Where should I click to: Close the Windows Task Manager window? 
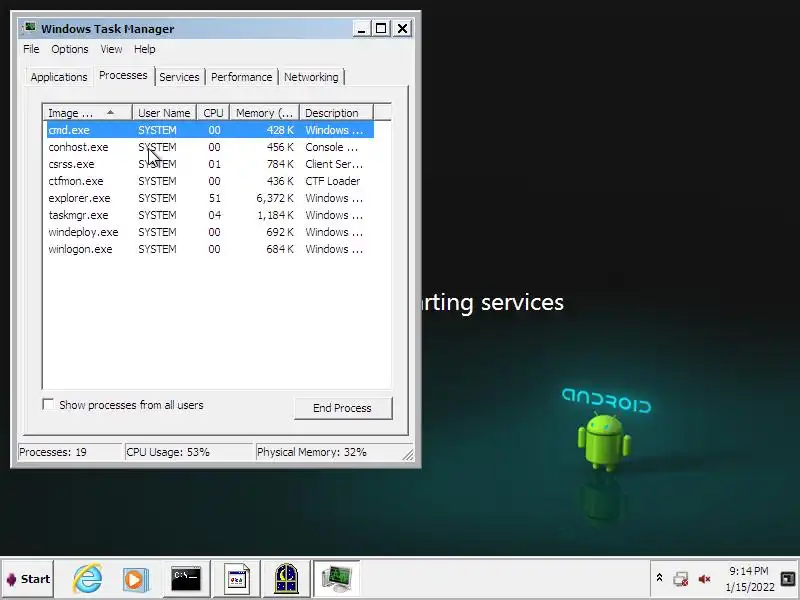[x=403, y=28]
